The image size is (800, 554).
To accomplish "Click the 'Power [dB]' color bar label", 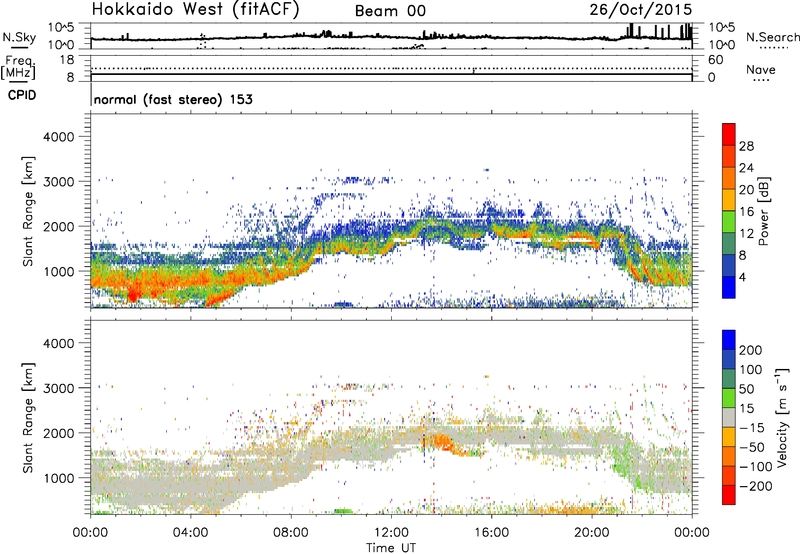I will pyautogui.click(x=763, y=211).
